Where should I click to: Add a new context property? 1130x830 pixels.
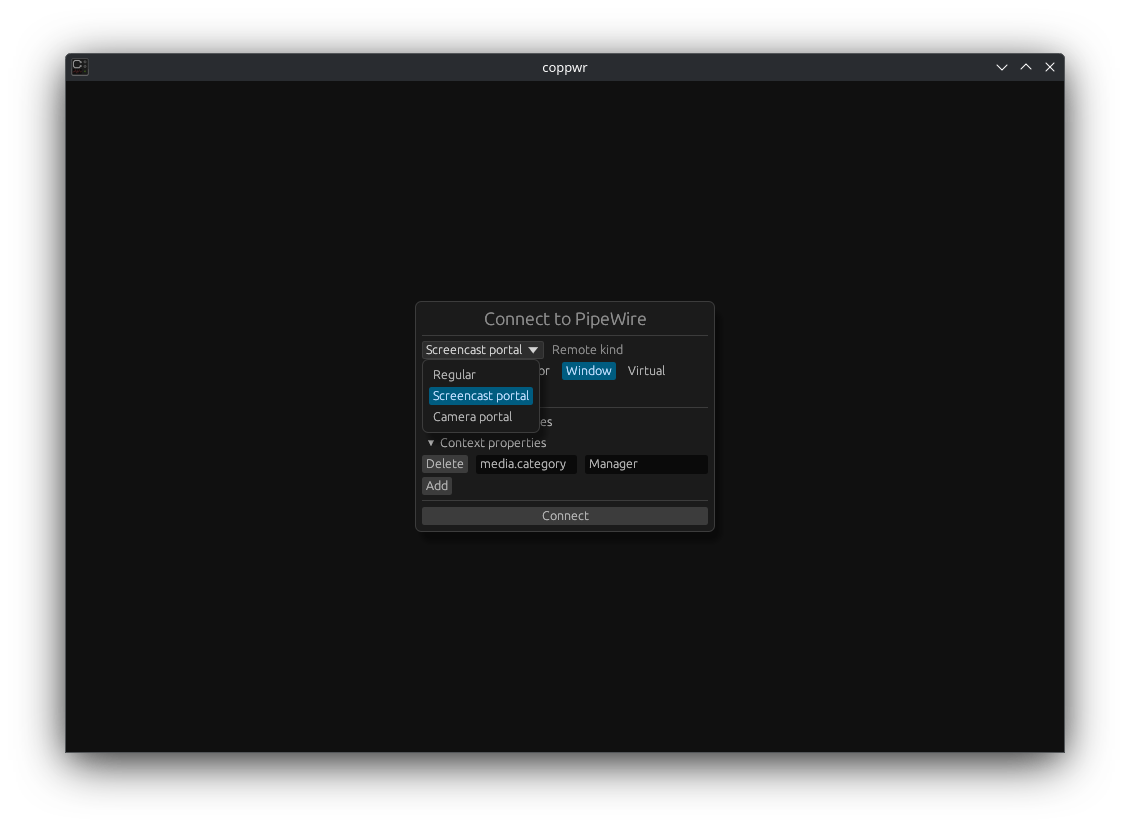click(437, 486)
